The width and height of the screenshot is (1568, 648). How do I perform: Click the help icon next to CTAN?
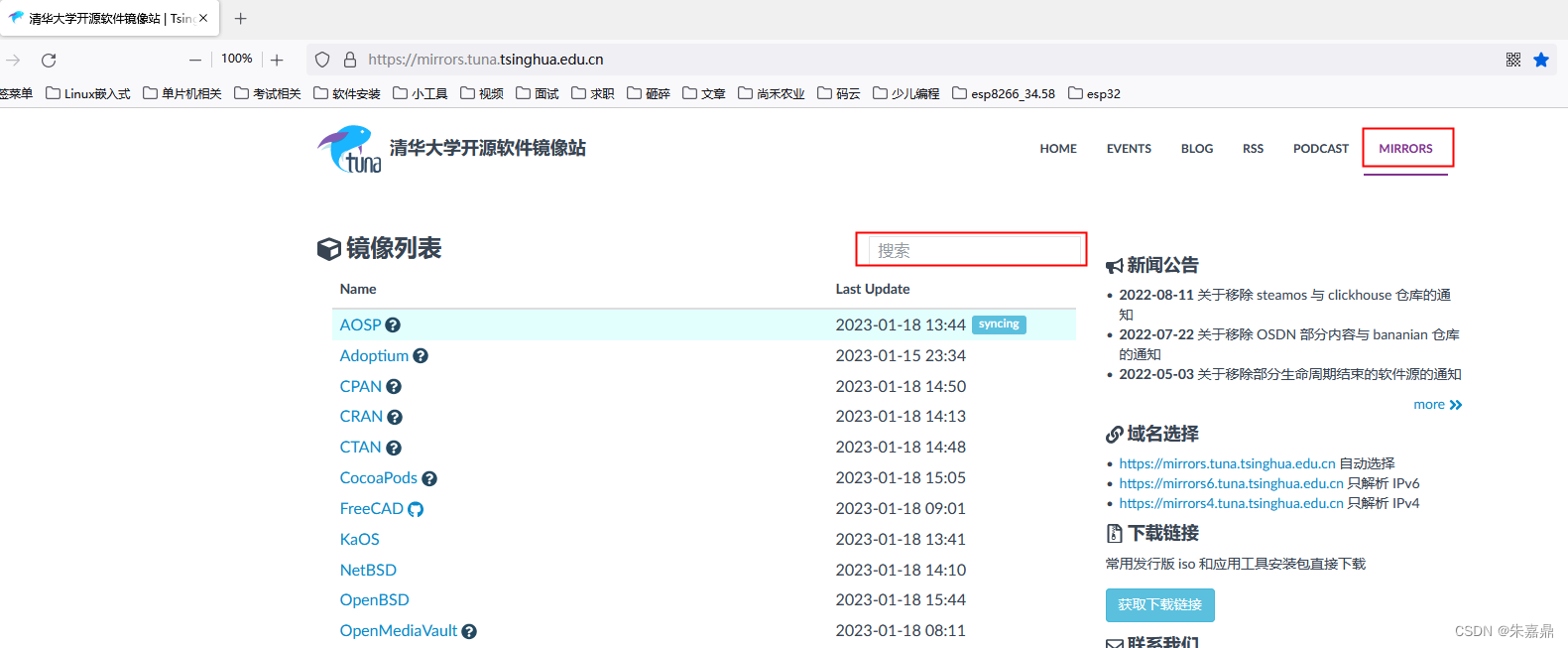point(394,449)
